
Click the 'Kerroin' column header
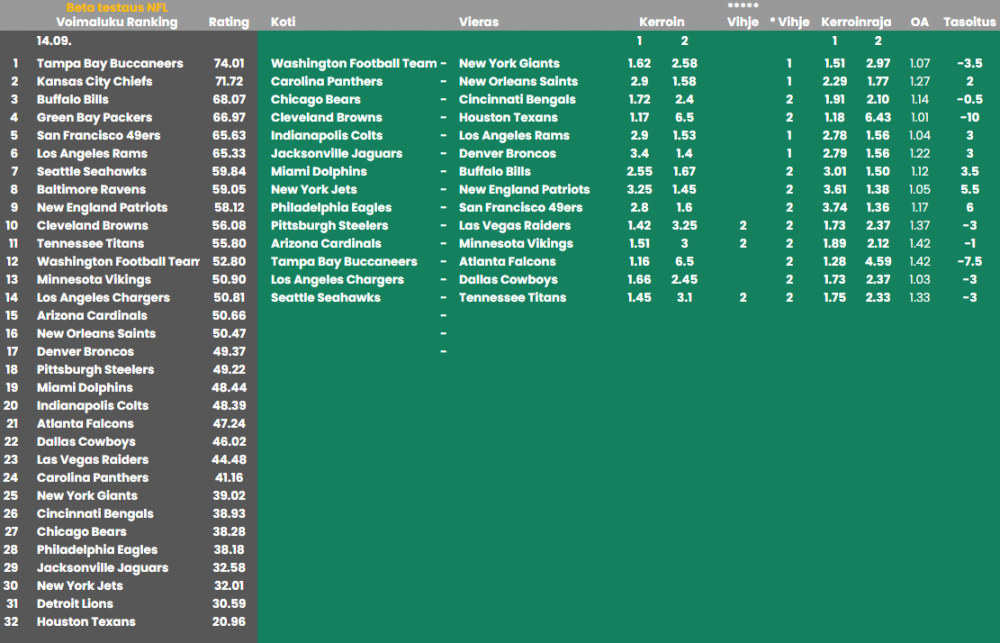662,22
